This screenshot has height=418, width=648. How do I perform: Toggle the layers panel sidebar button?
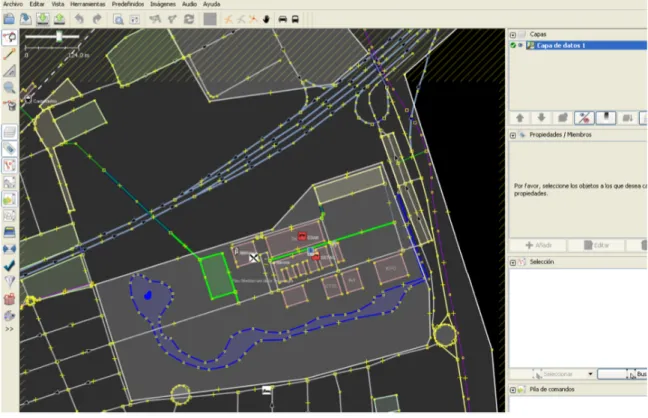click(10, 132)
